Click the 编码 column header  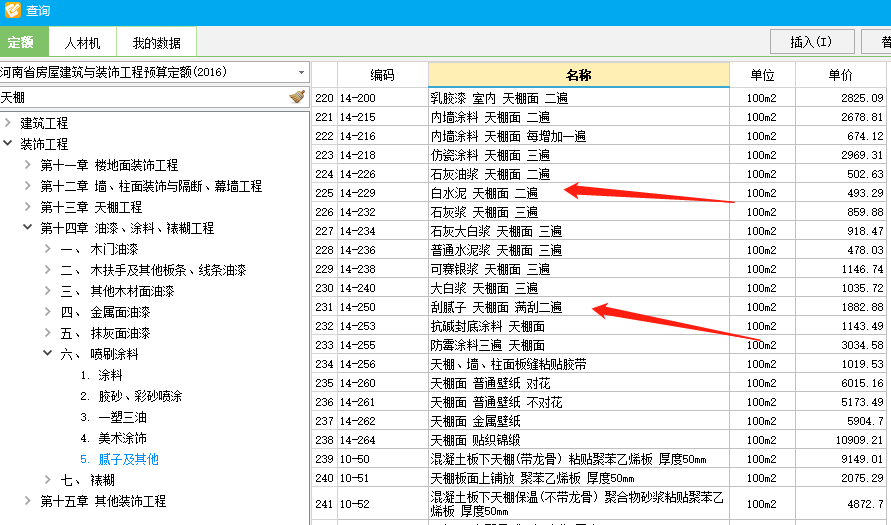coord(382,74)
